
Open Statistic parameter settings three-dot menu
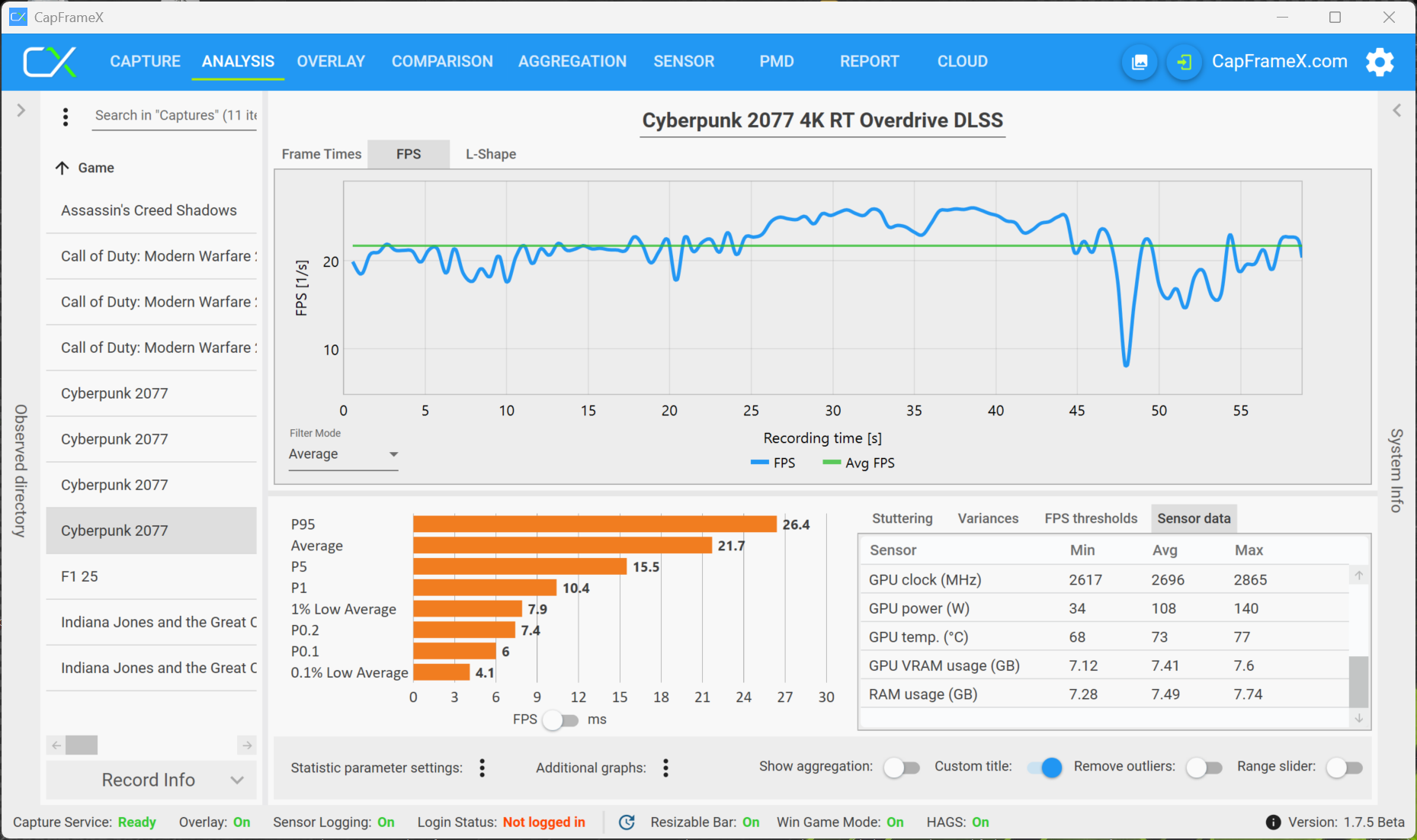coord(482,768)
